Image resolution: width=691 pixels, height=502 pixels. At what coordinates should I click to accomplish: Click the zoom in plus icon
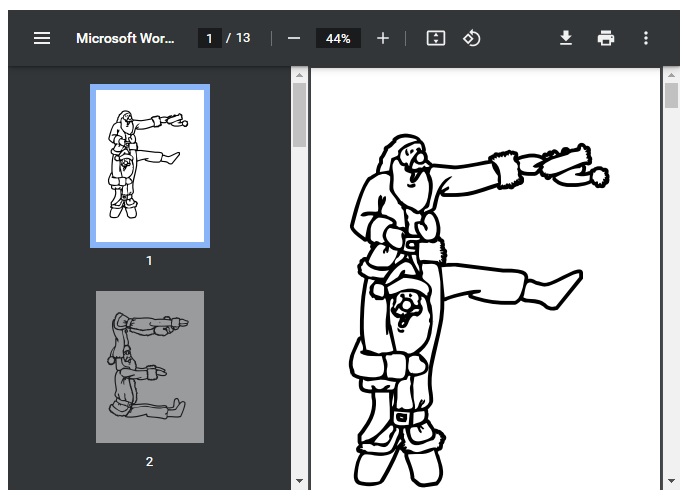383,38
